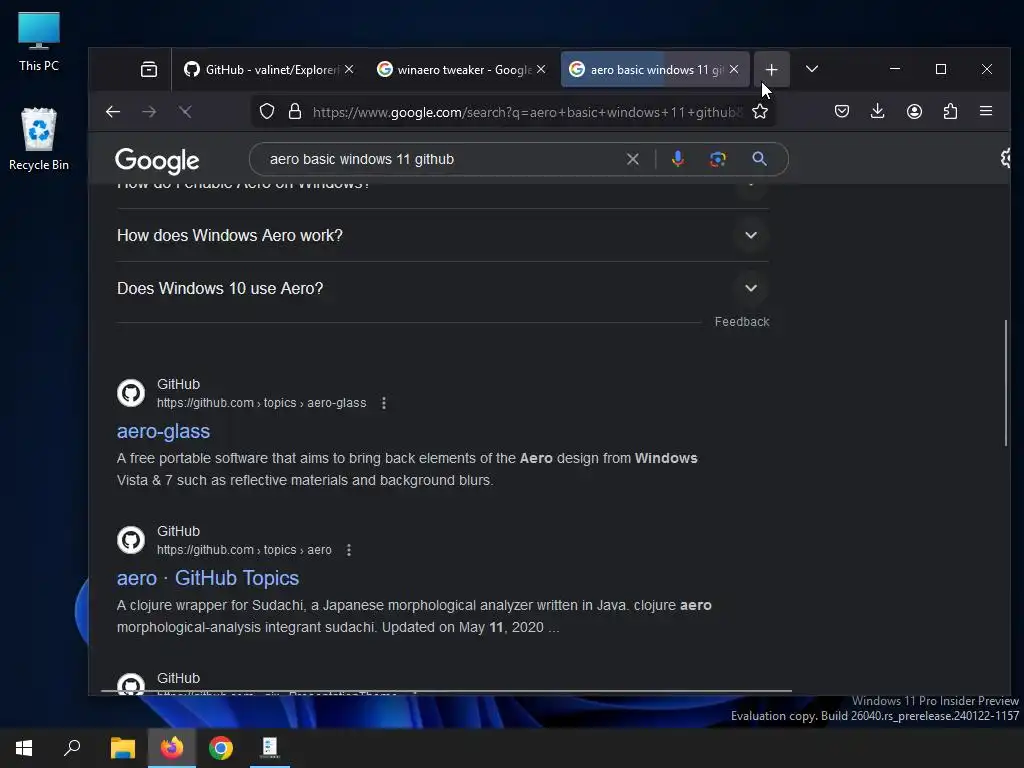Screen dimensions: 1024x768
Task: Search by image with Google Lens
Action: (718, 159)
